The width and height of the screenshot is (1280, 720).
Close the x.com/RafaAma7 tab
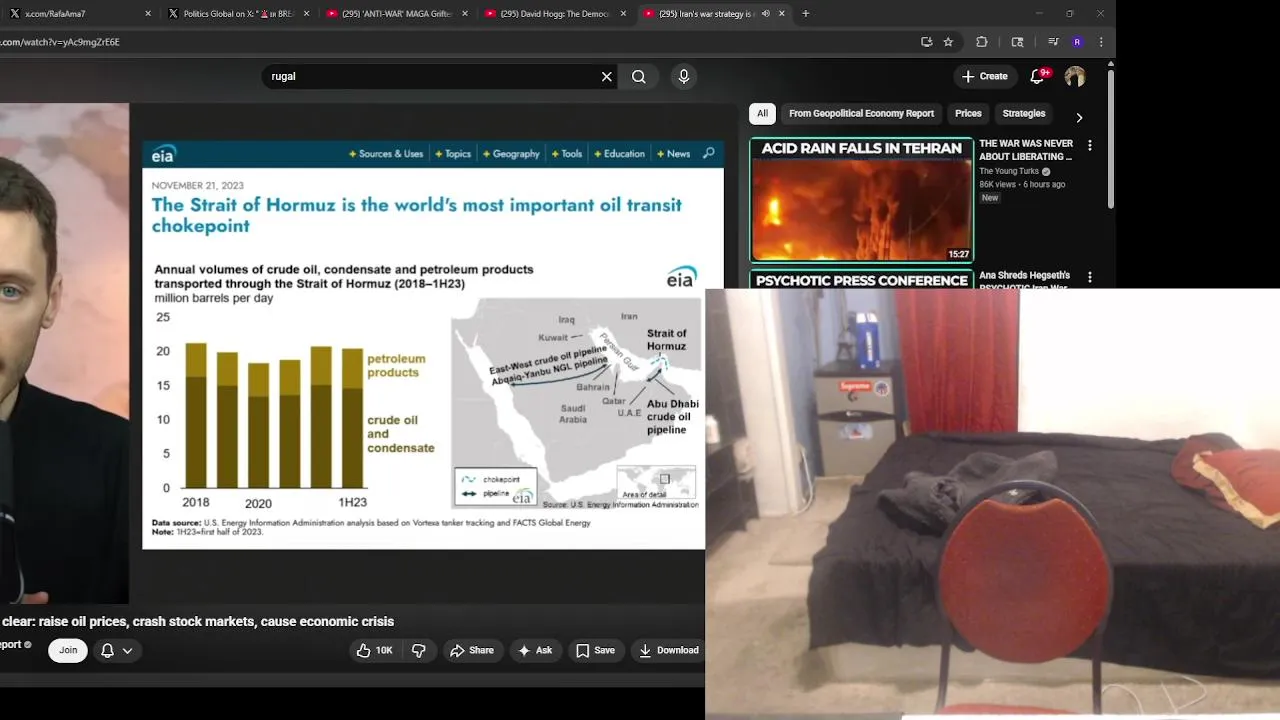[x=148, y=14]
